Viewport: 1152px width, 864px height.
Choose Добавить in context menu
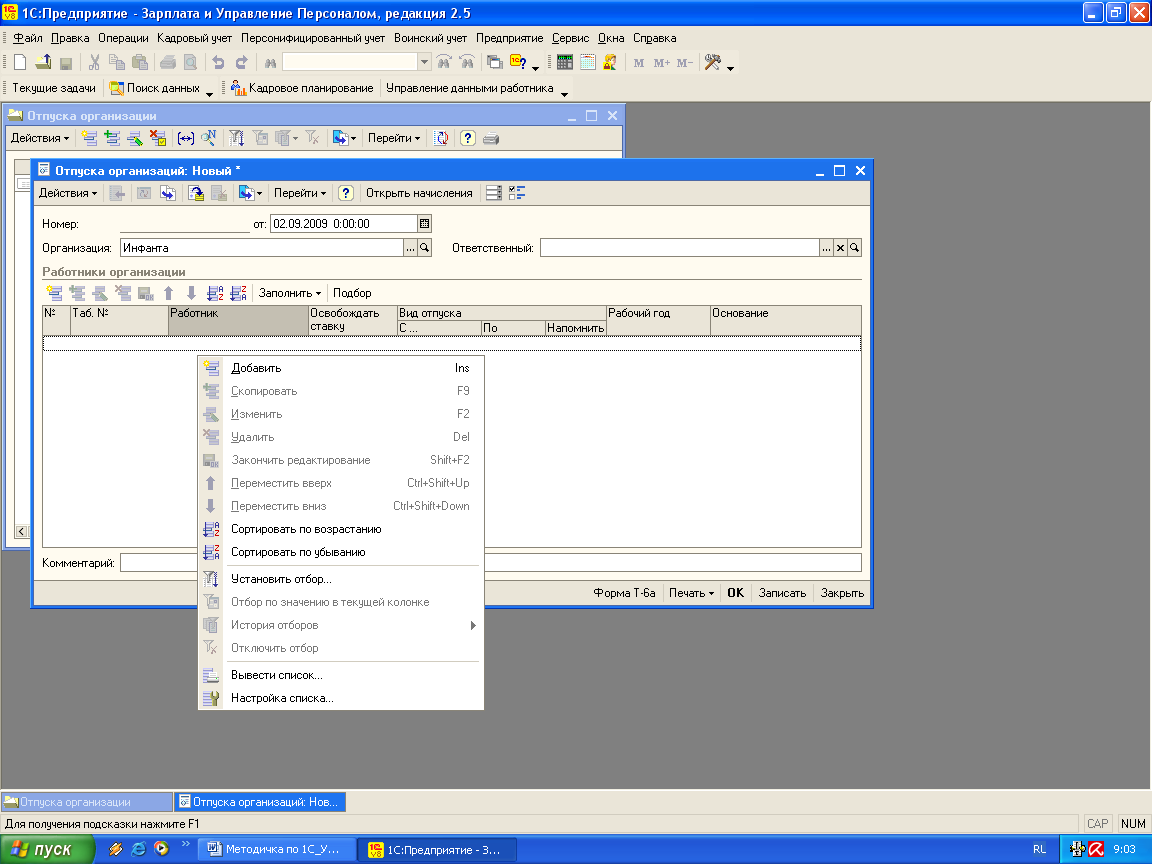click(341, 368)
